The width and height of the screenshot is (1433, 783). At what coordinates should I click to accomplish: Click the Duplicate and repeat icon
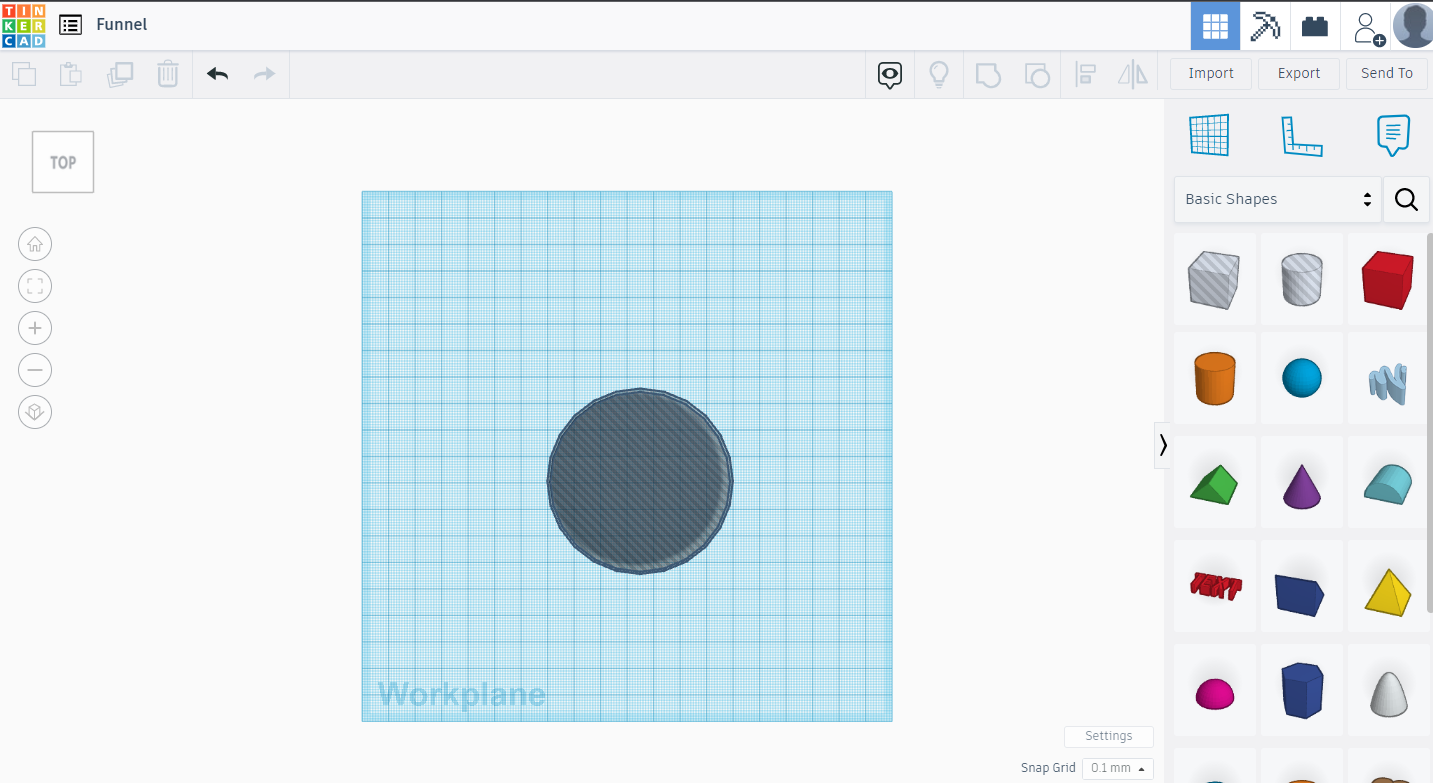point(120,74)
